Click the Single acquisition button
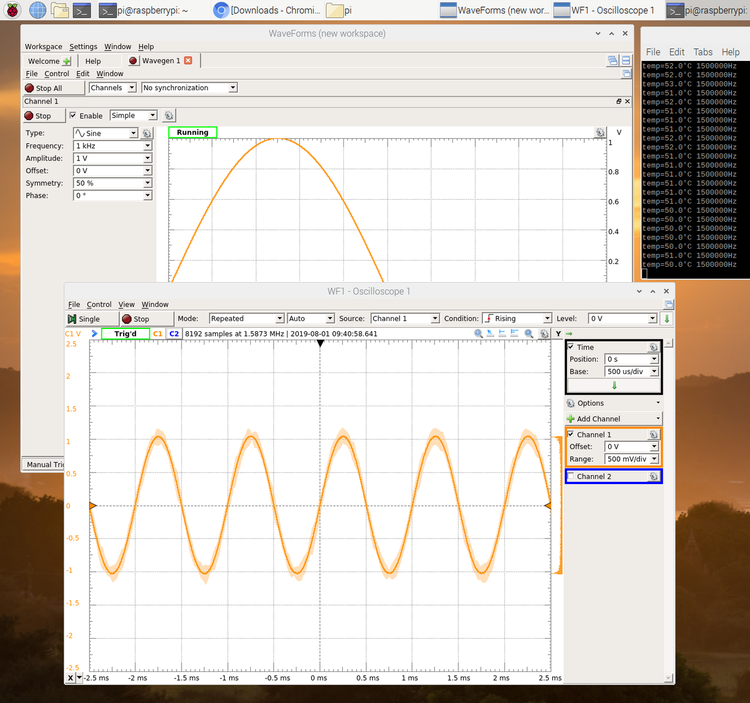 [82, 318]
